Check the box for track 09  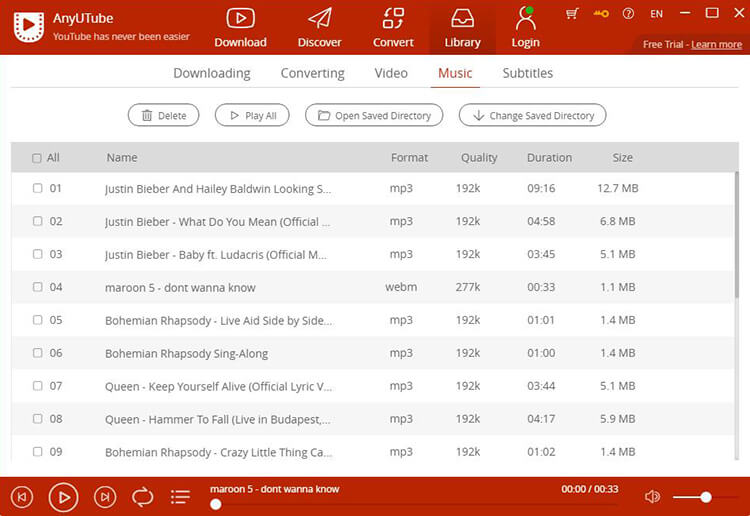pos(37,451)
